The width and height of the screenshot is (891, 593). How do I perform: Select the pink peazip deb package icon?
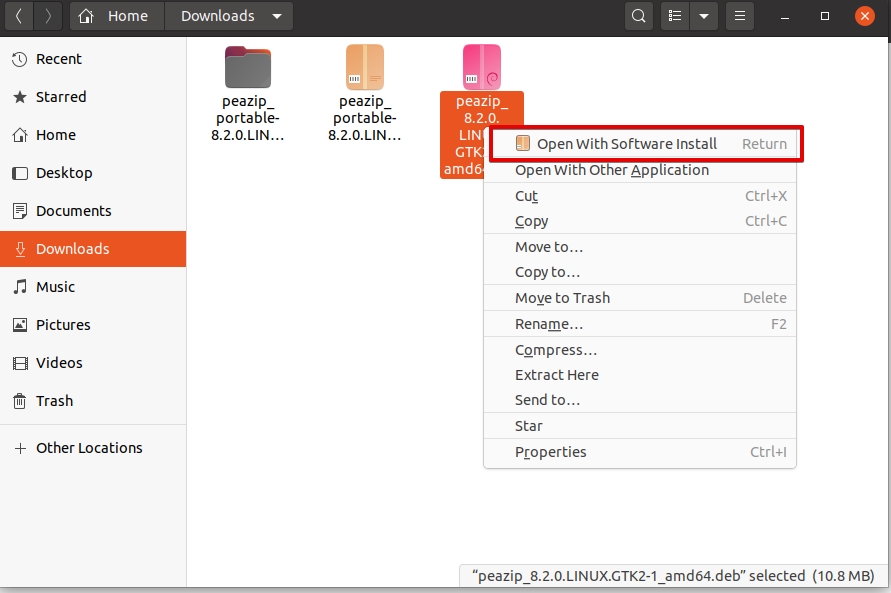tap(482, 67)
